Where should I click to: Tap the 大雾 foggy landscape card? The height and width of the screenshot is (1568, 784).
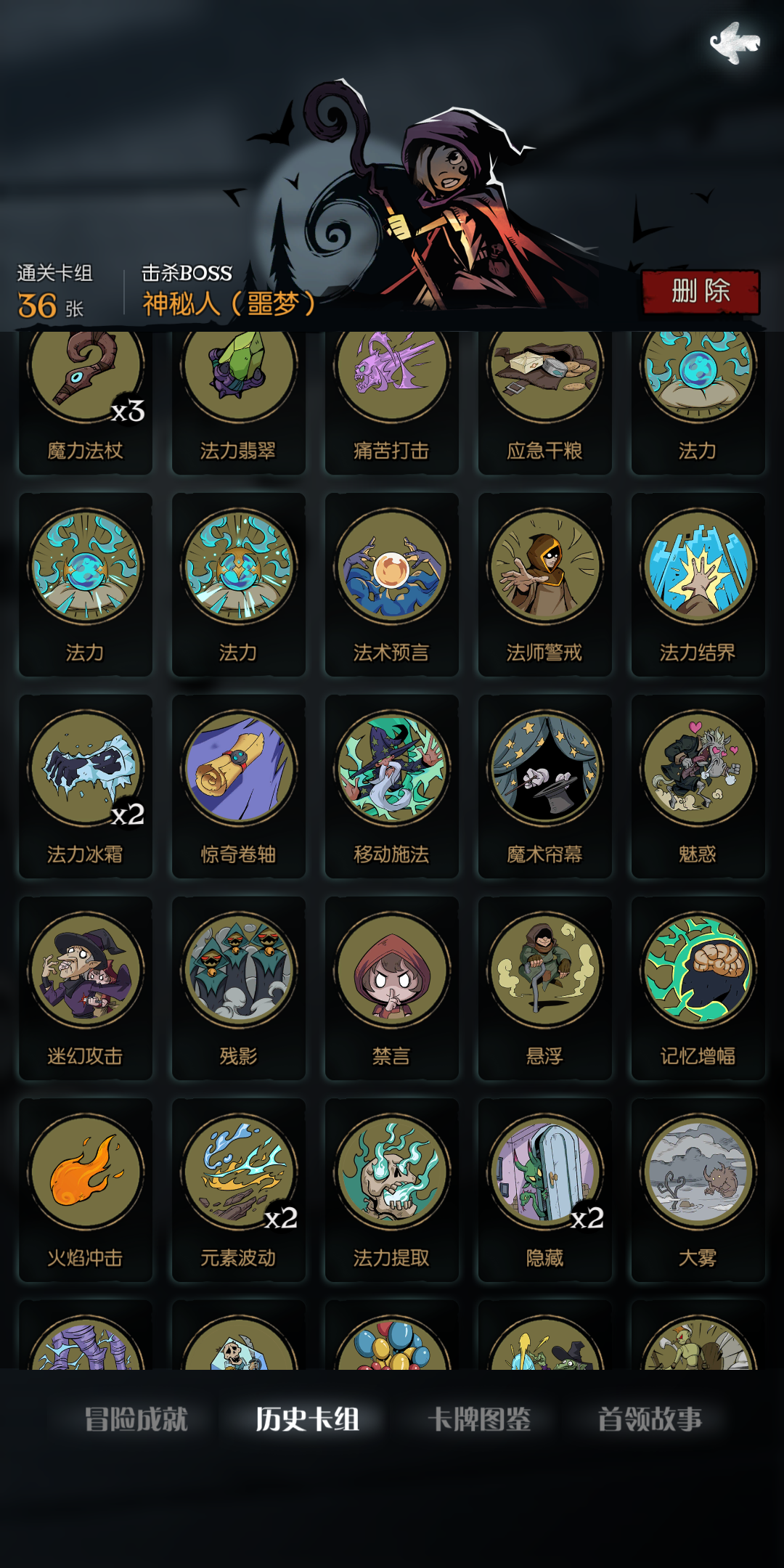tap(698, 1190)
